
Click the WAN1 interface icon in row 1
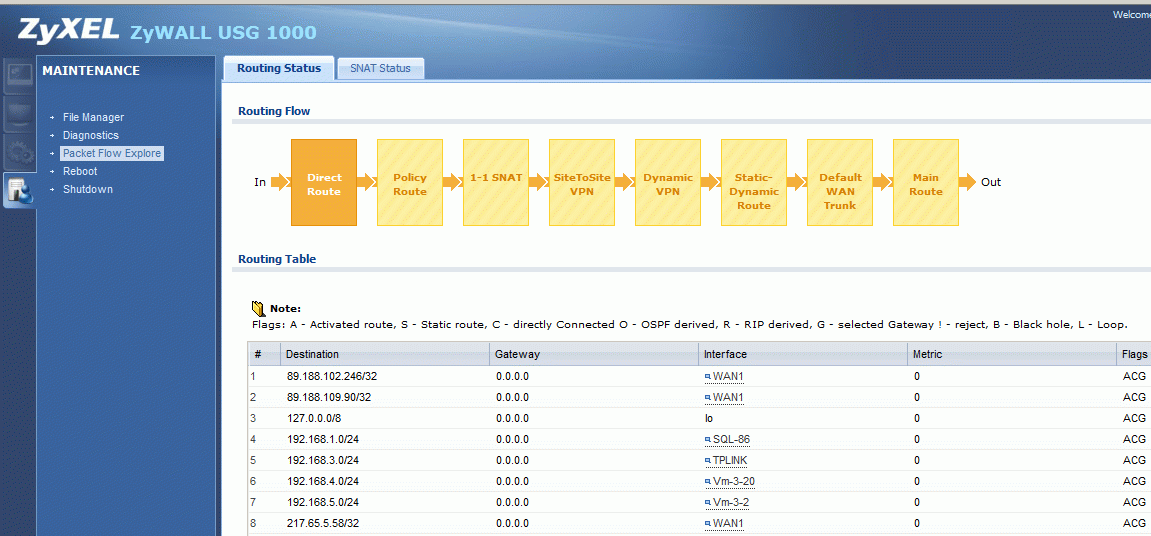pyautogui.click(x=708, y=377)
